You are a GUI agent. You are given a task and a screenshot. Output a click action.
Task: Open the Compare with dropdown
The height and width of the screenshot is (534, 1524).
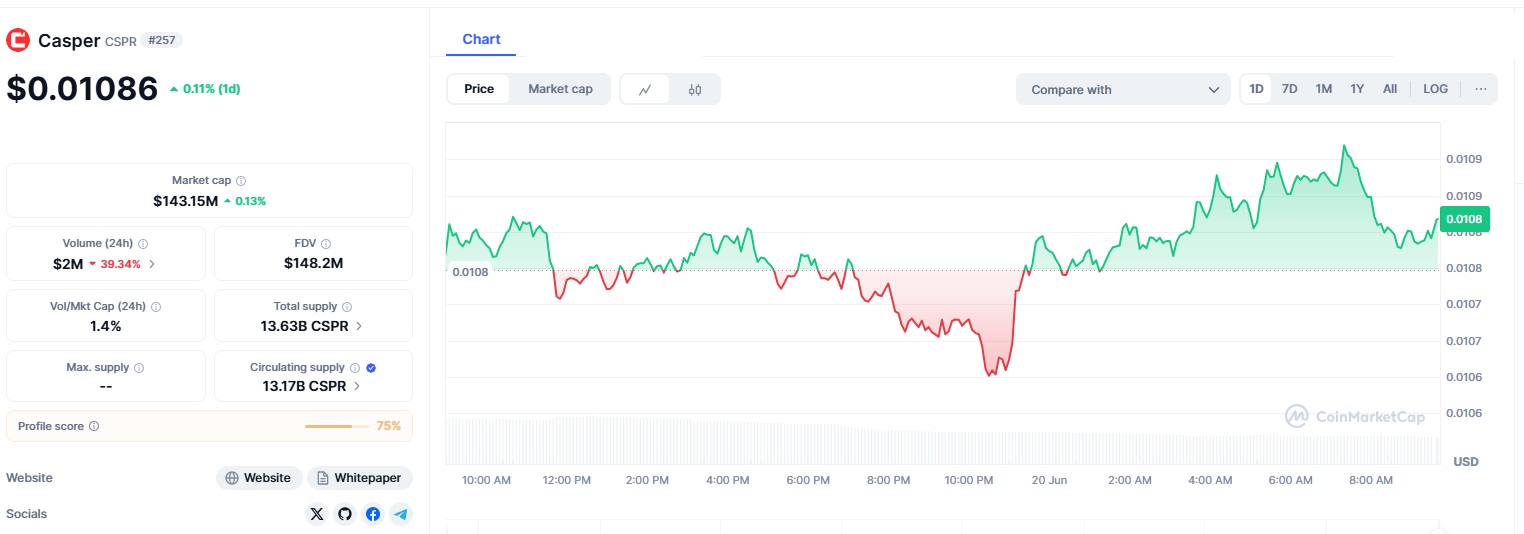[1123, 89]
